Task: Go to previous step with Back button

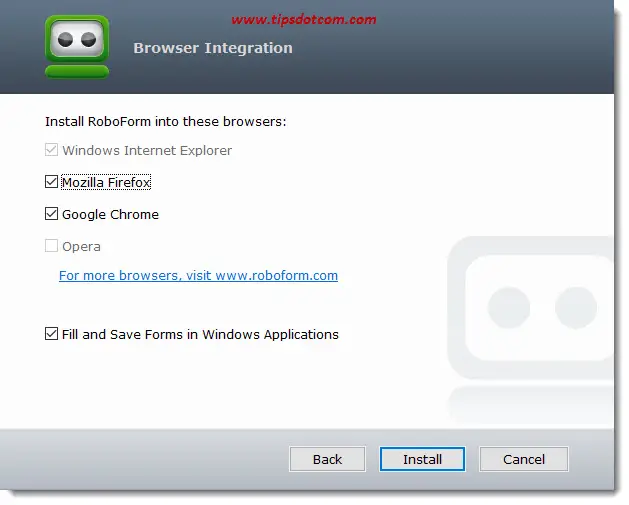Action: [327, 459]
